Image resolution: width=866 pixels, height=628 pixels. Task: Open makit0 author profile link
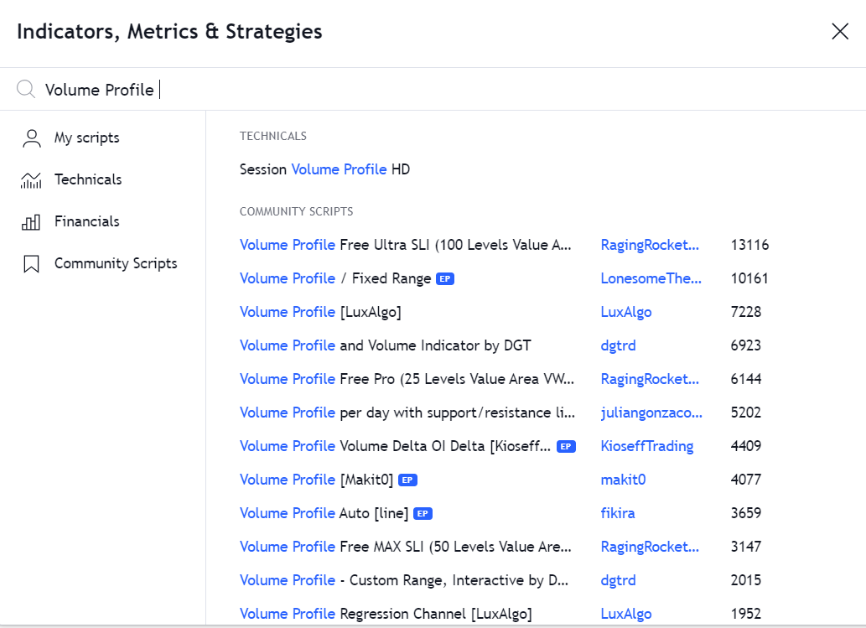coord(623,479)
